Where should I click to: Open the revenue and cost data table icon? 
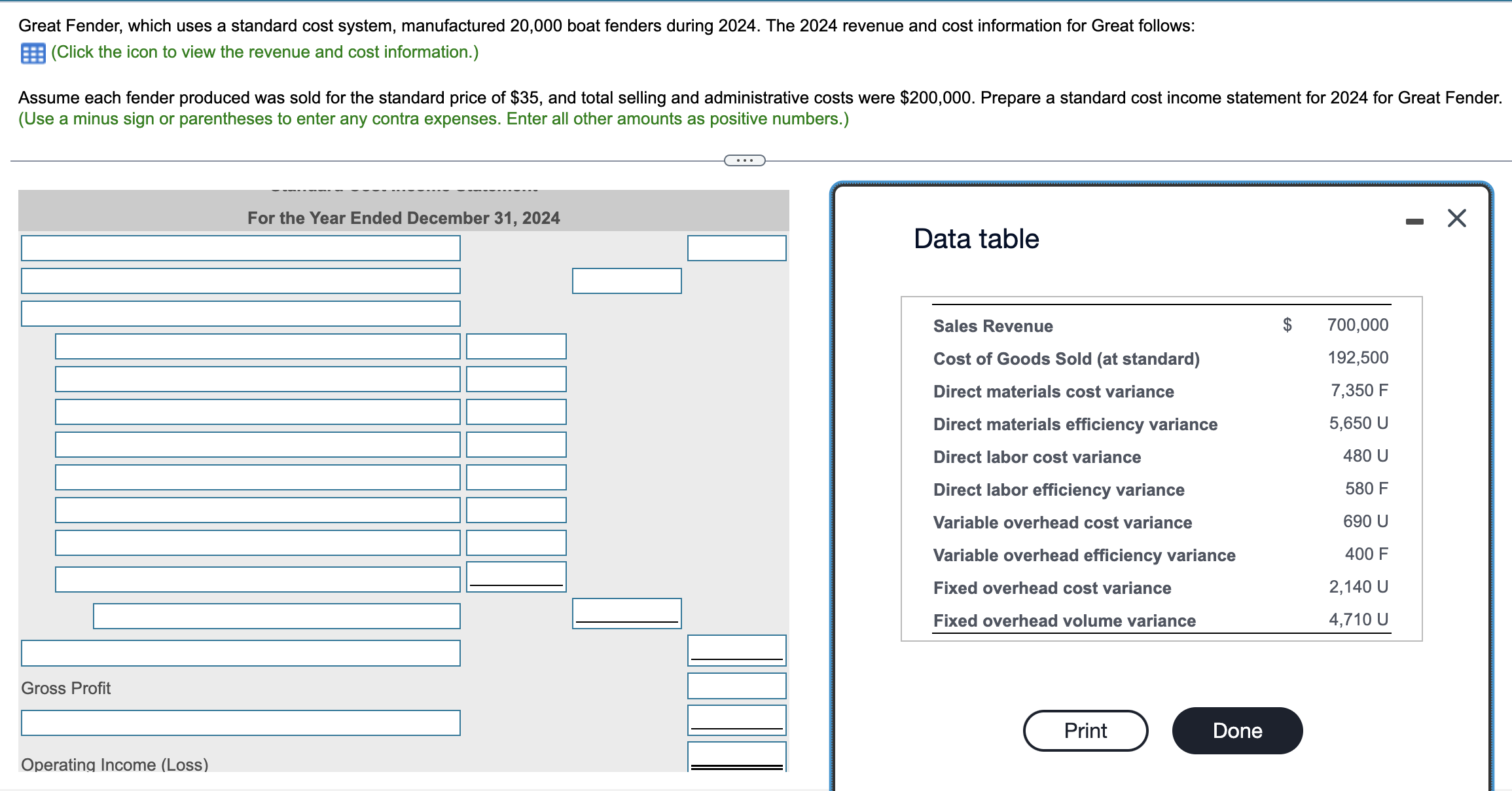(33, 53)
